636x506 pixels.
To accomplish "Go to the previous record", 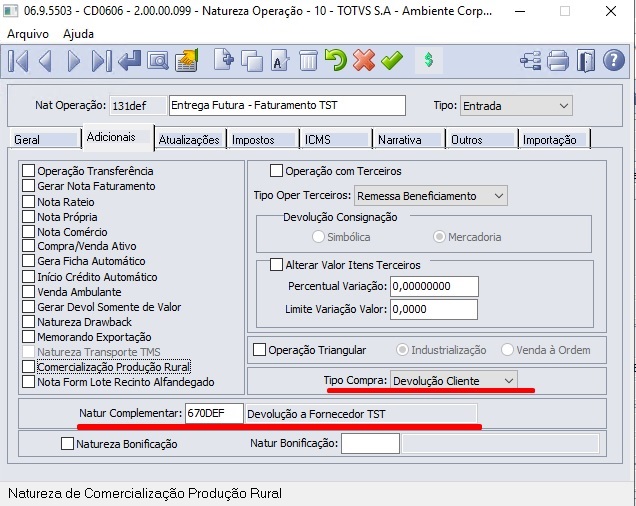I will 45,61.
